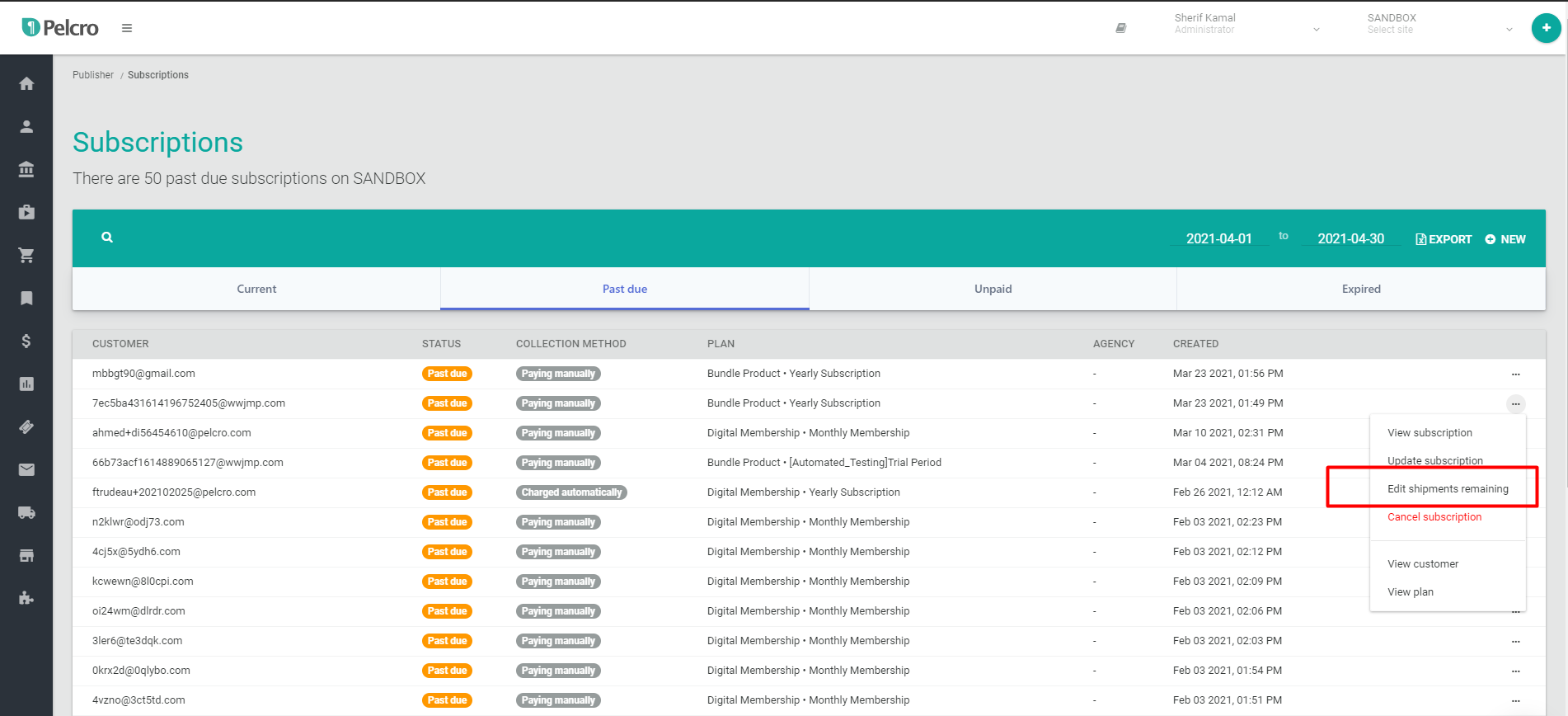
Task: Open the envelope mail icon in sidebar
Action: (x=26, y=469)
